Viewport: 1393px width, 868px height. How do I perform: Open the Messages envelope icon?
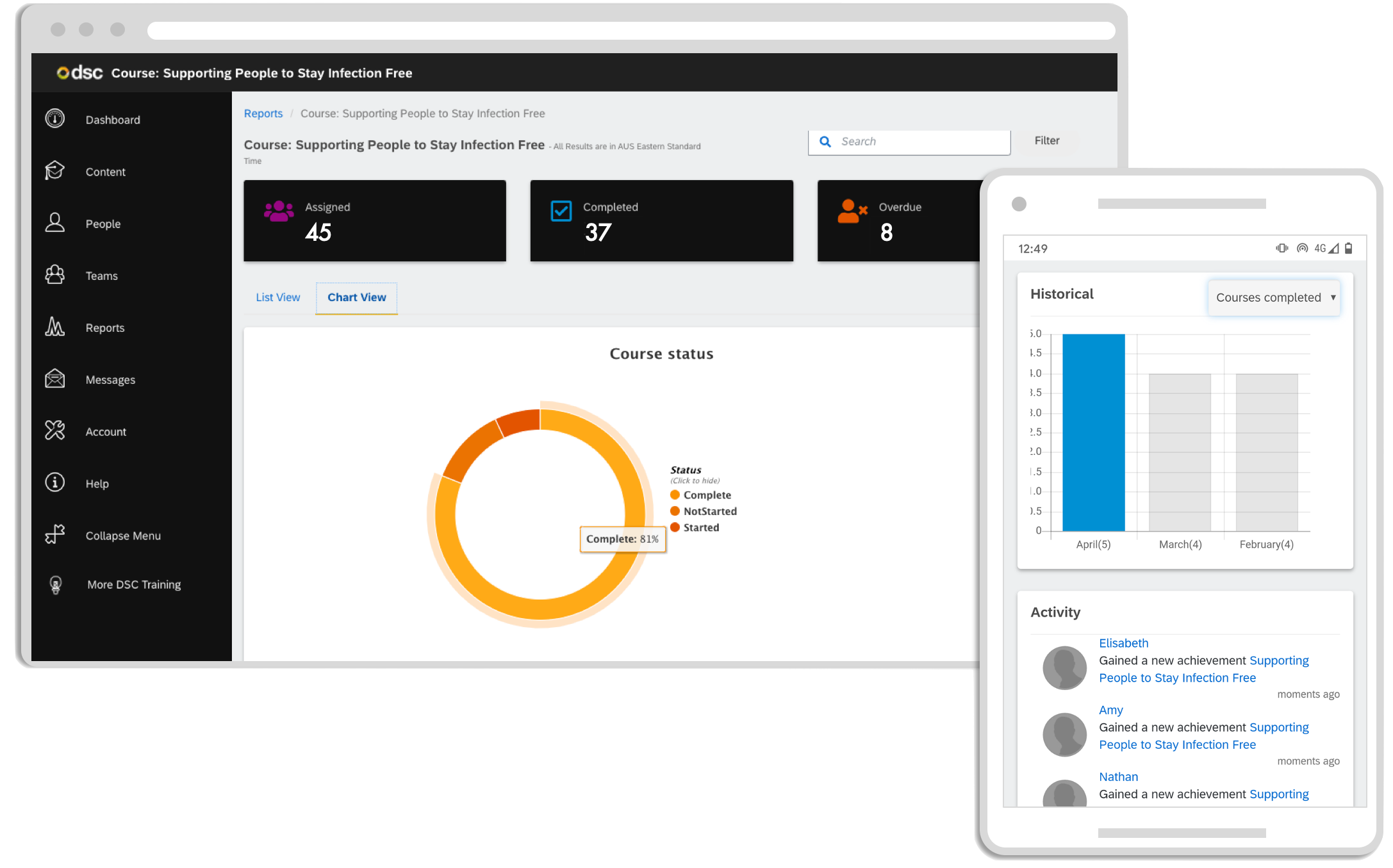pyautogui.click(x=55, y=379)
